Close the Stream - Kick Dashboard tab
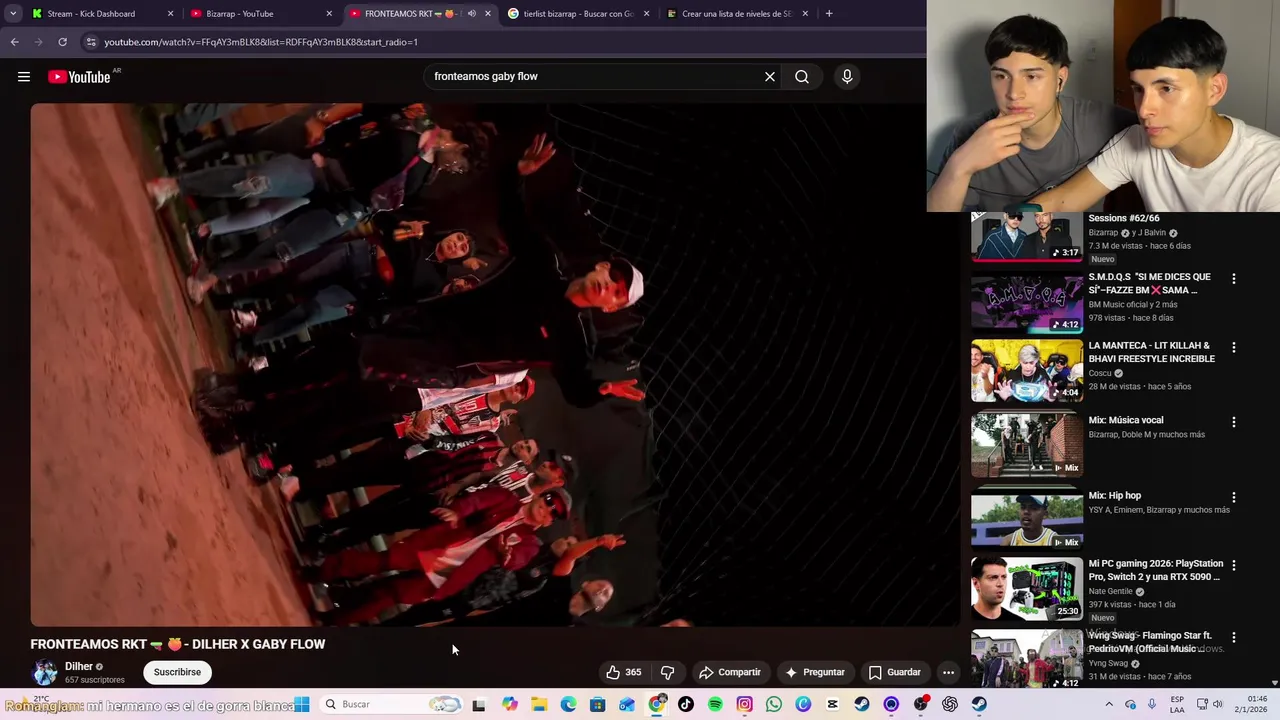The height and width of the screenshot is (720, 1280). pos(171,14)
